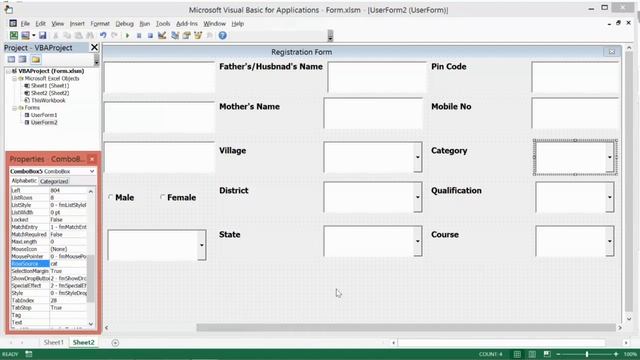Open the State combo box dropdown arrow
This screenshot has width=640, height=360.
(x=417, y=241)
